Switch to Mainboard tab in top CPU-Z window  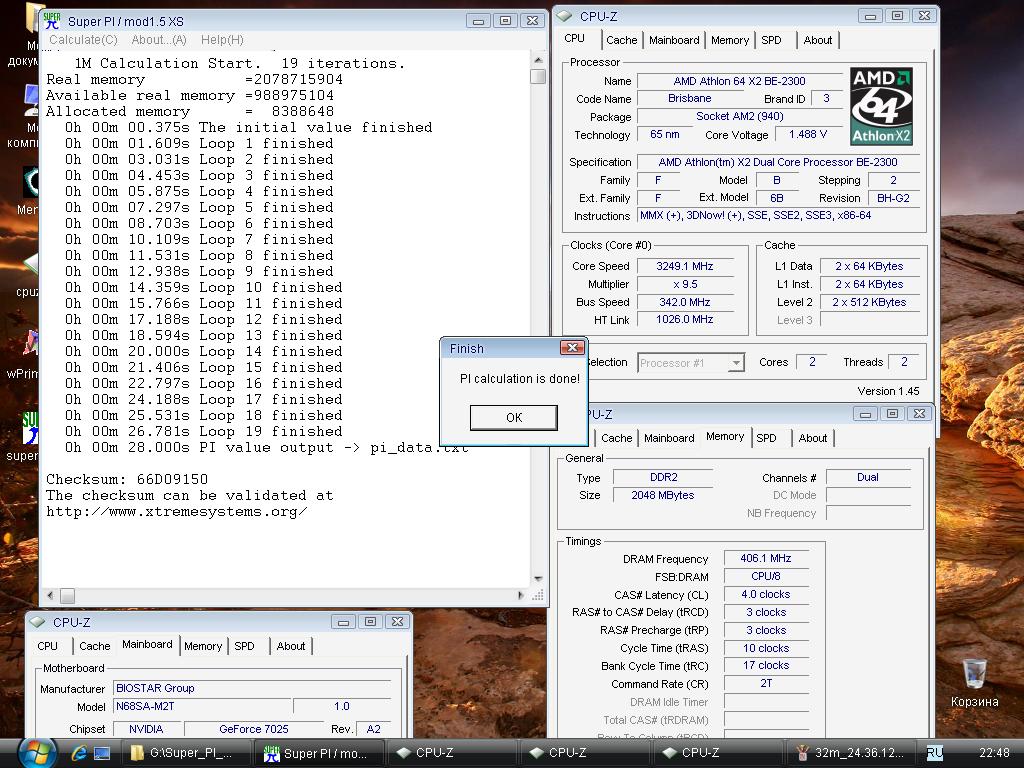(x=674, y=40)
